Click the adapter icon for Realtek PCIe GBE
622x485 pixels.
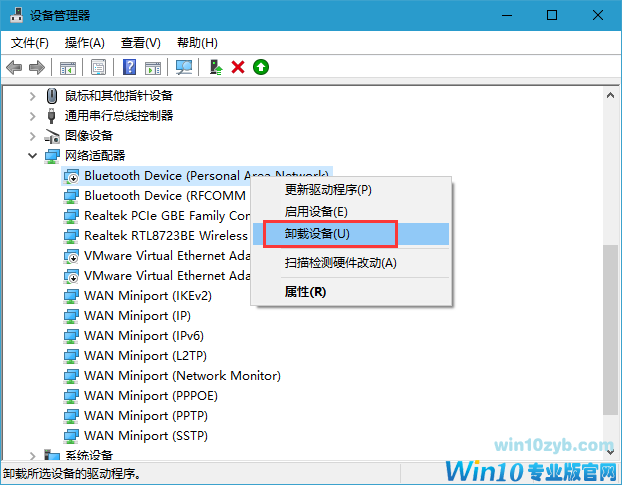tap(71, 216)
